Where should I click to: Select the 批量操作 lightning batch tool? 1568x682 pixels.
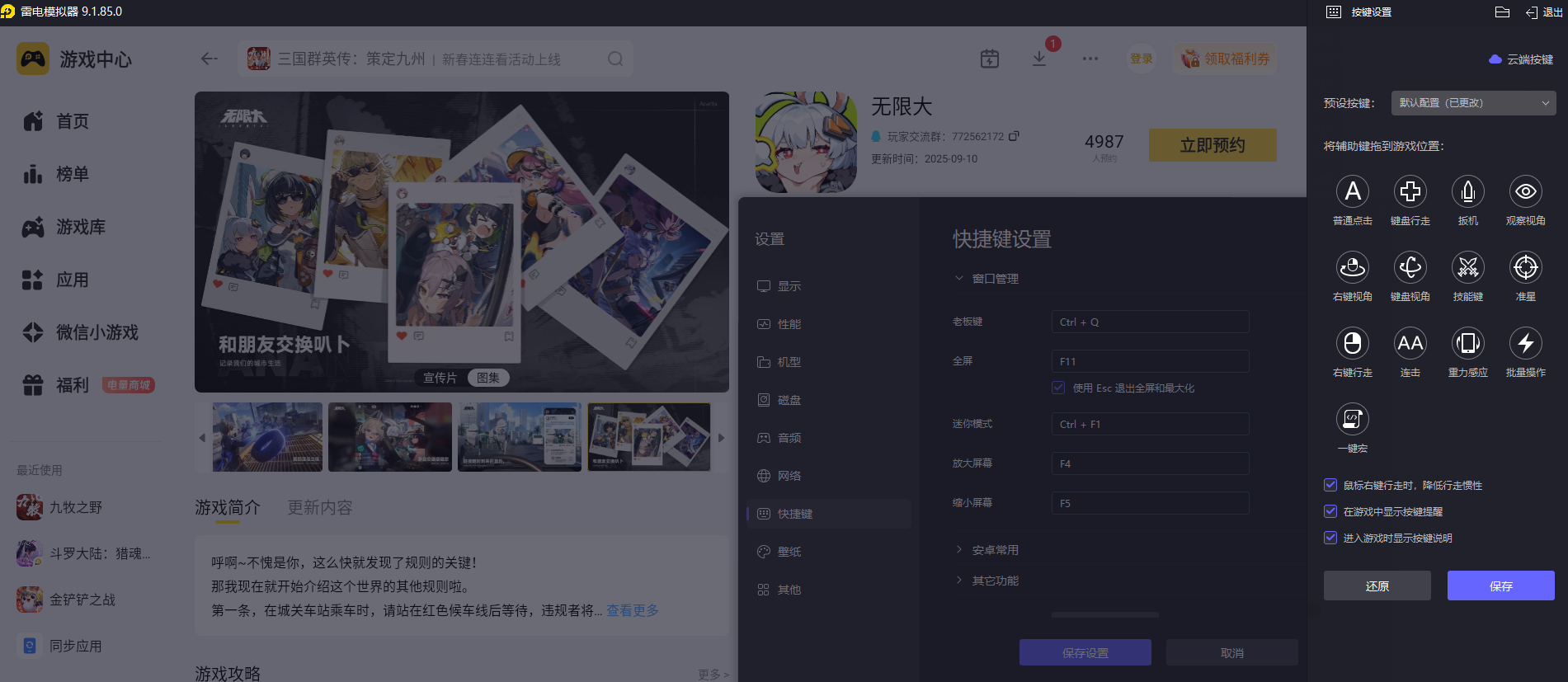point(1526,343)
